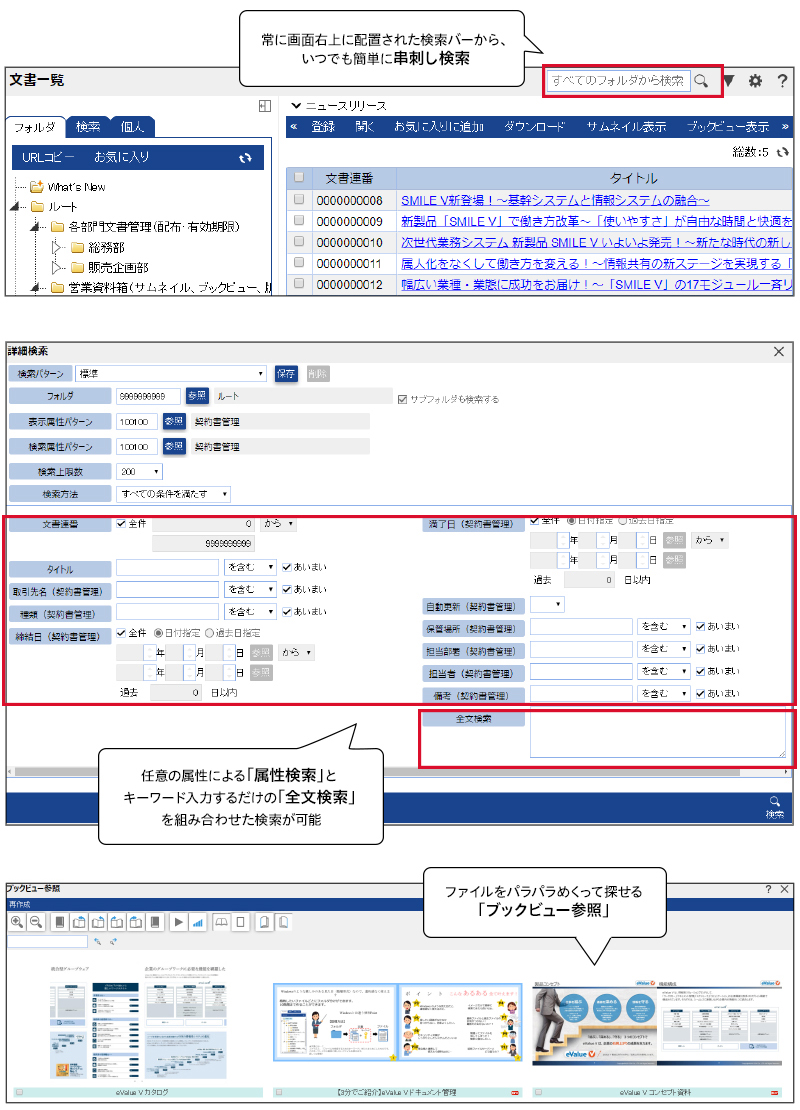Image resolution: width=800 pixels, height=1110 pixels.
Task: Open the 検索パターン dropdown
Action: (191, 373)
